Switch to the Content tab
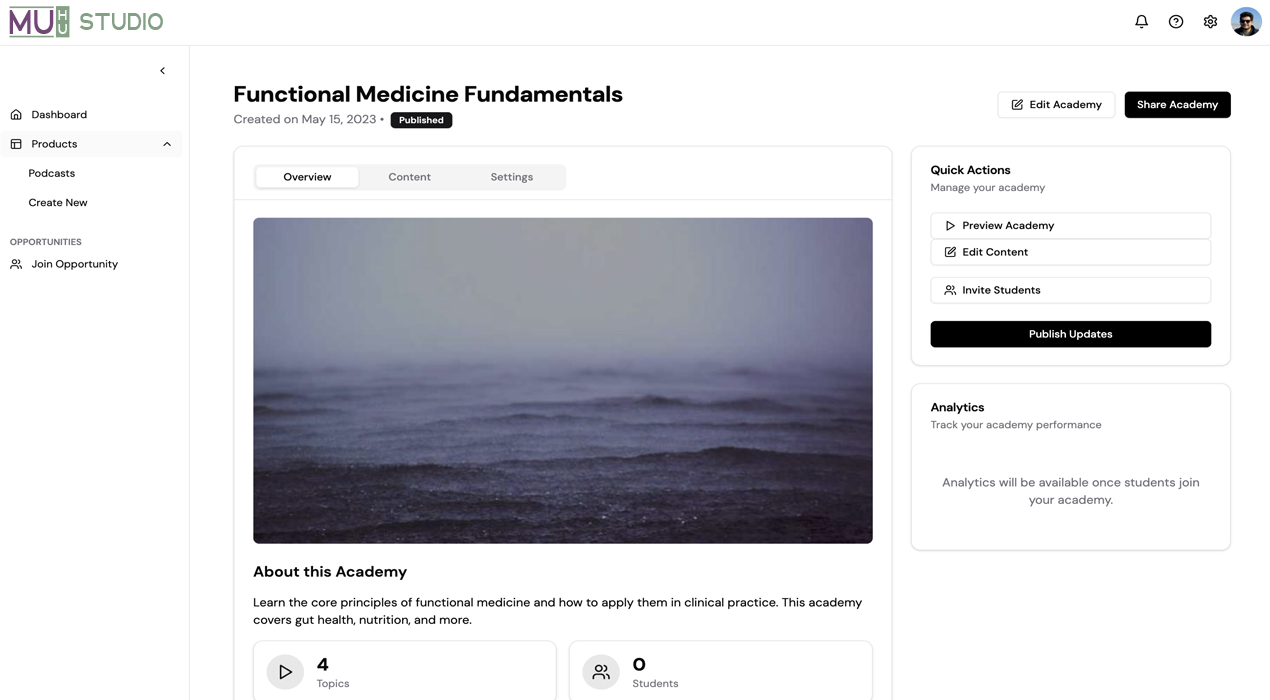The image size is (1270, 700). (x=409, y=177)
